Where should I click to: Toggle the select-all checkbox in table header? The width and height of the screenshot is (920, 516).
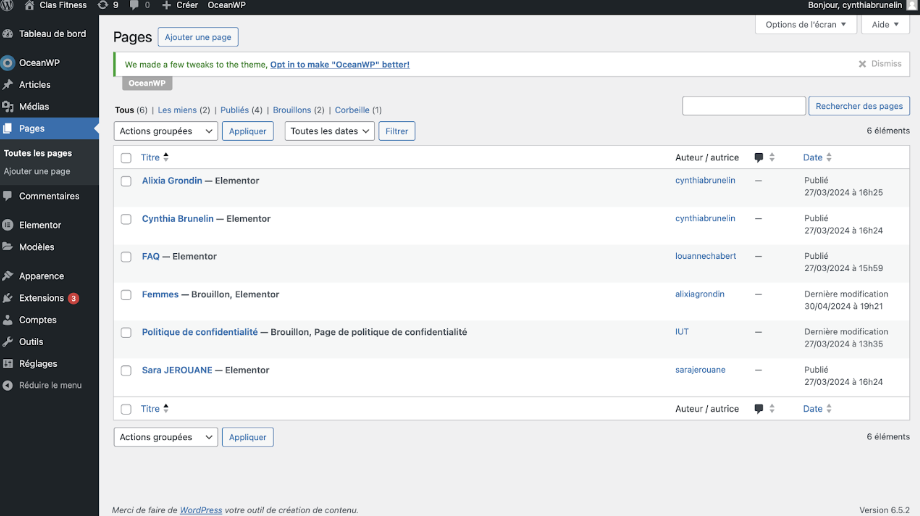point(126,158)
